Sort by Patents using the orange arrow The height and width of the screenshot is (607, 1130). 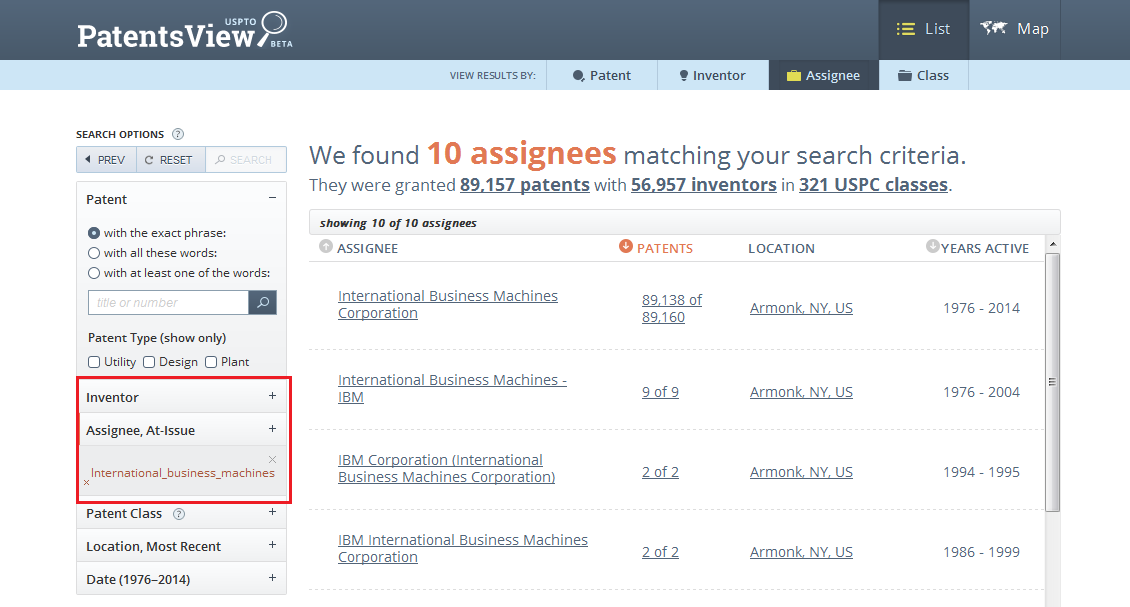pos(626,247)
